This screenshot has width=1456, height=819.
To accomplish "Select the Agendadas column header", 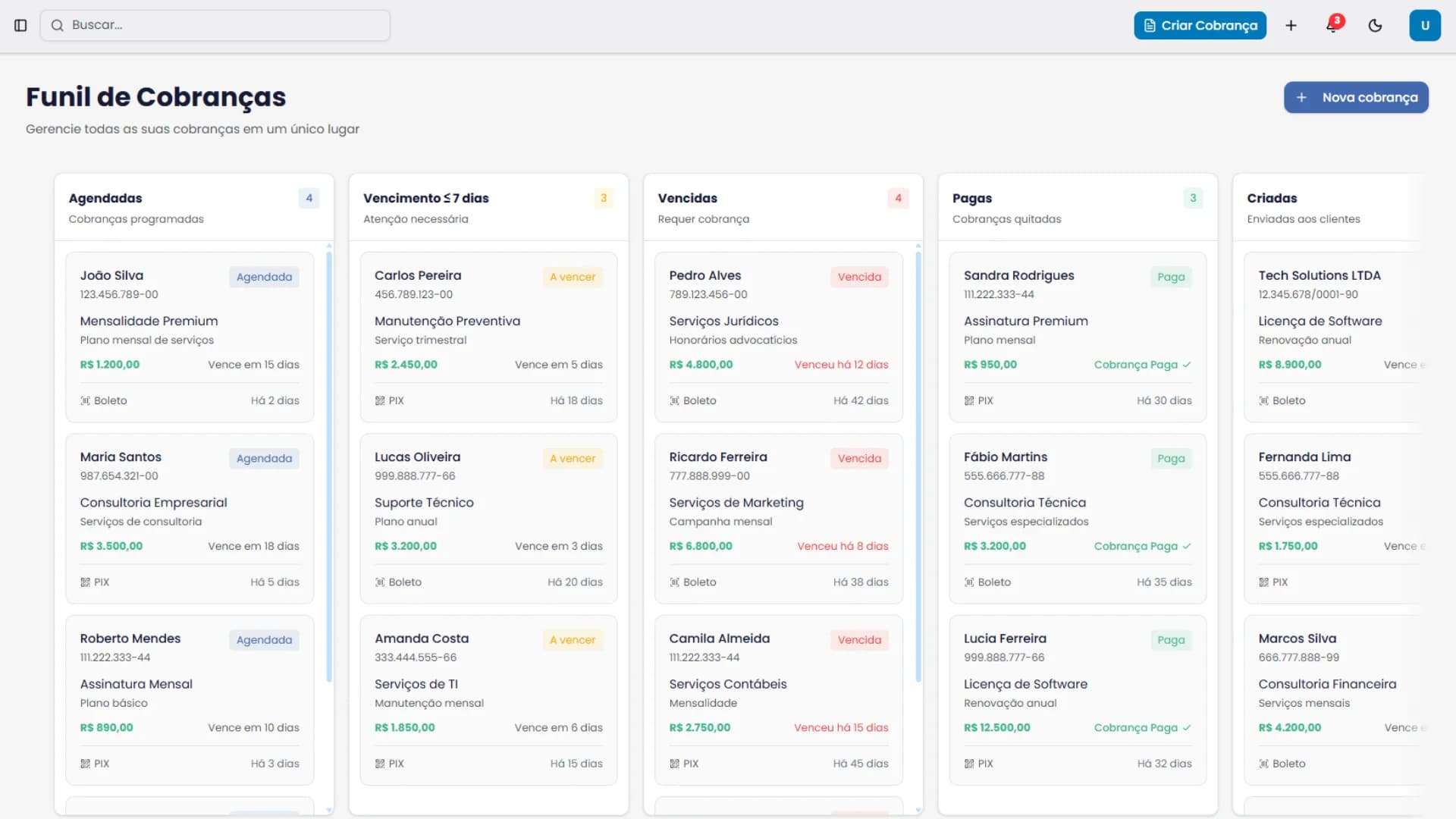I will (x=105, y=198).
